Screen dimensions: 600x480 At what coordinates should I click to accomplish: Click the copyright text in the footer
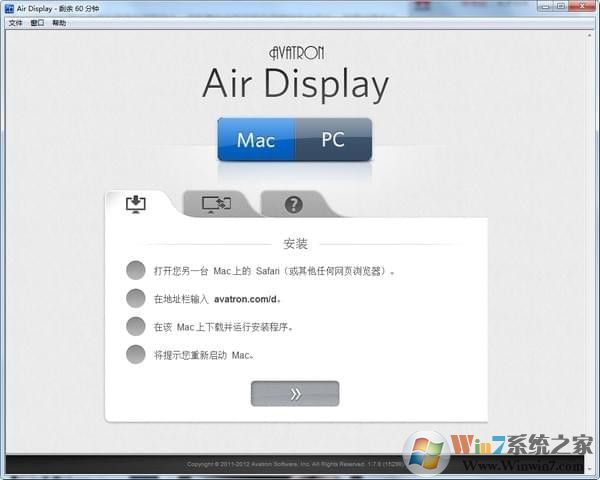tap(295, 464)
